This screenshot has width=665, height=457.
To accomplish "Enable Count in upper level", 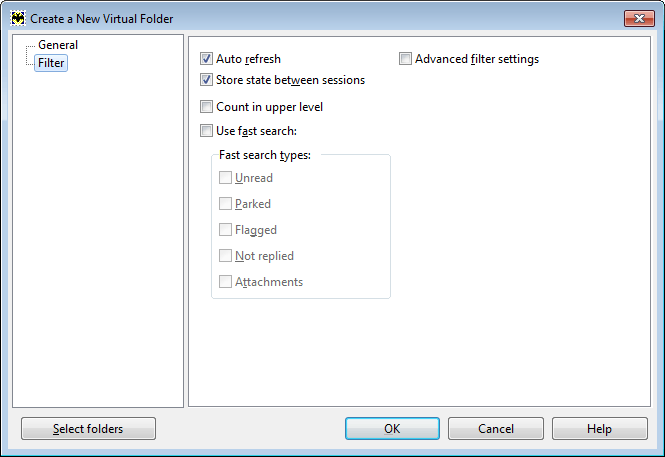I will point(207,106).
